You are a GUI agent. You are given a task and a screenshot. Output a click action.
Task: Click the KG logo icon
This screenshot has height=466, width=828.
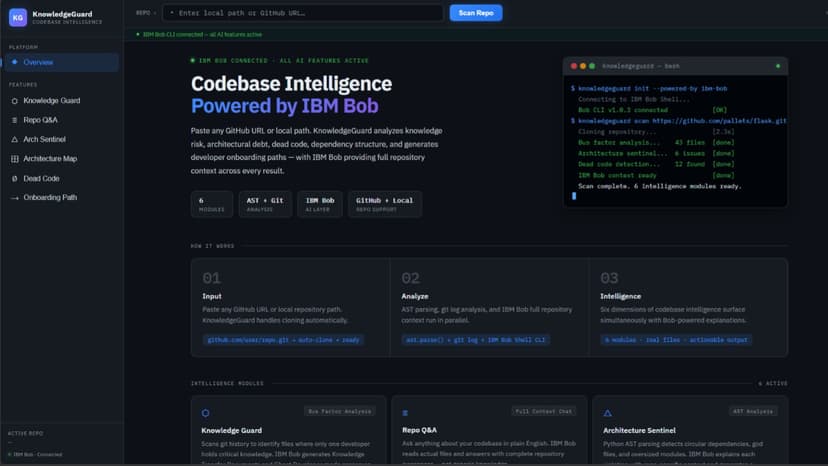17,17
